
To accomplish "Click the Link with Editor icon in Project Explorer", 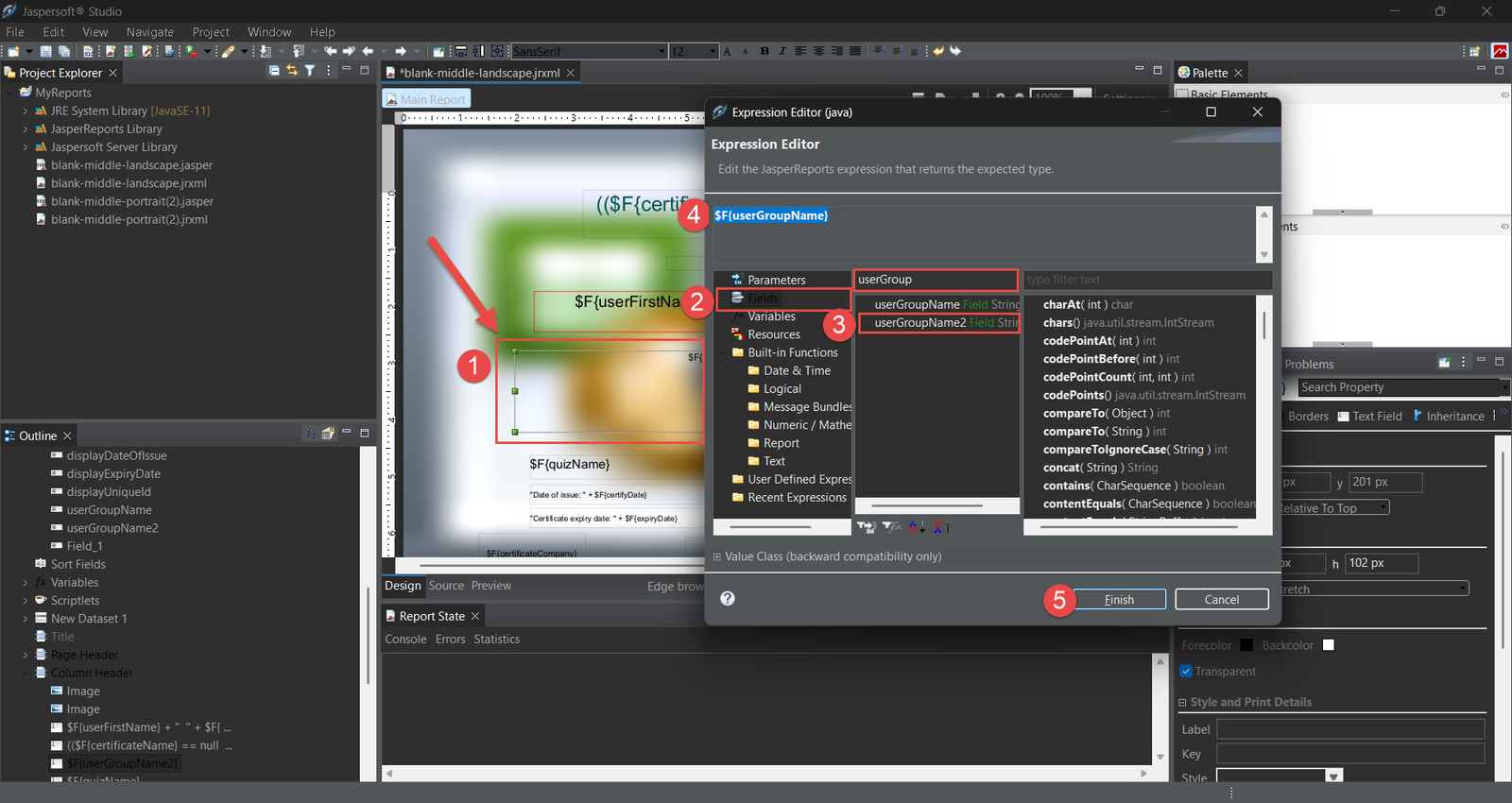I will pyautogui.click(x=292, y=71).
